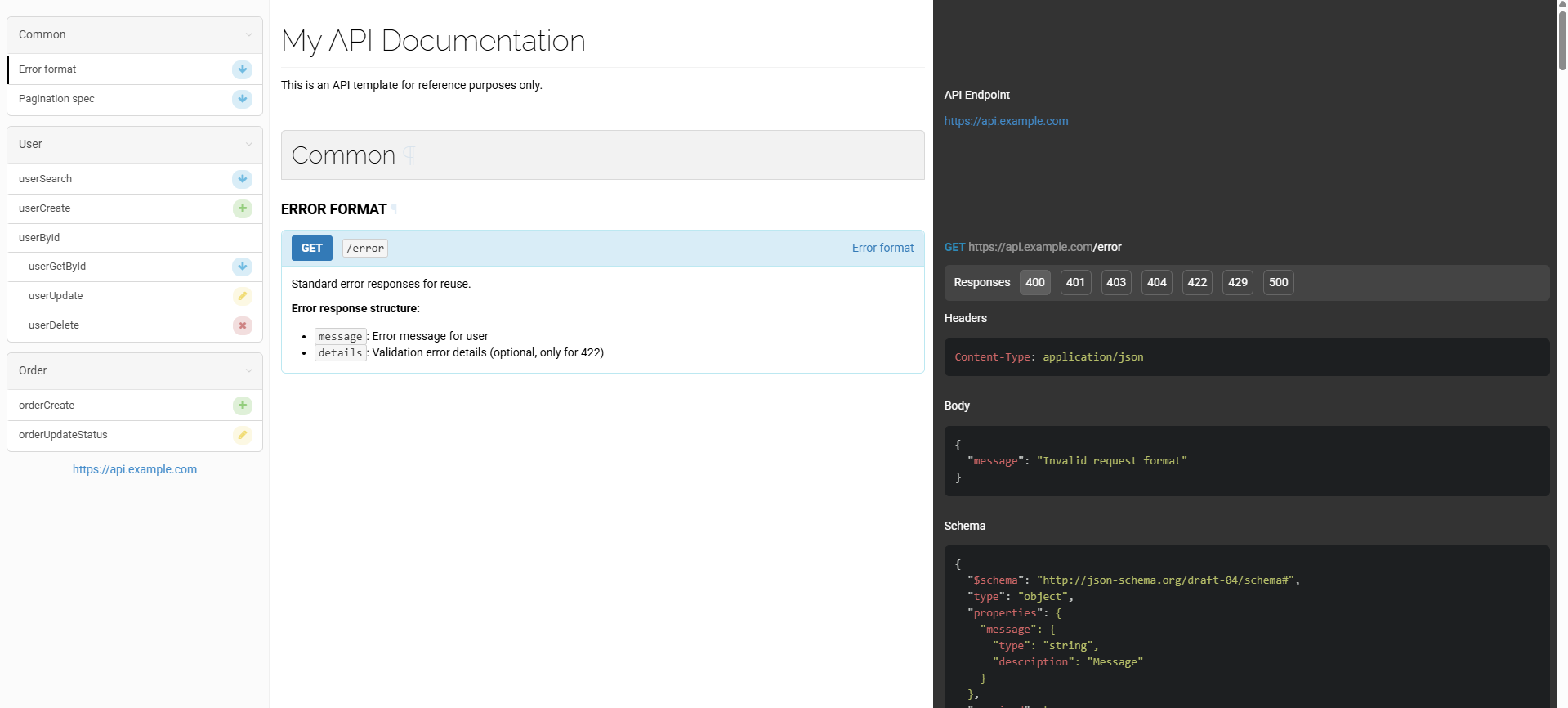1568x708 pixels.
Task: Switch to the 422 response tab
Action: [1197, 282]
